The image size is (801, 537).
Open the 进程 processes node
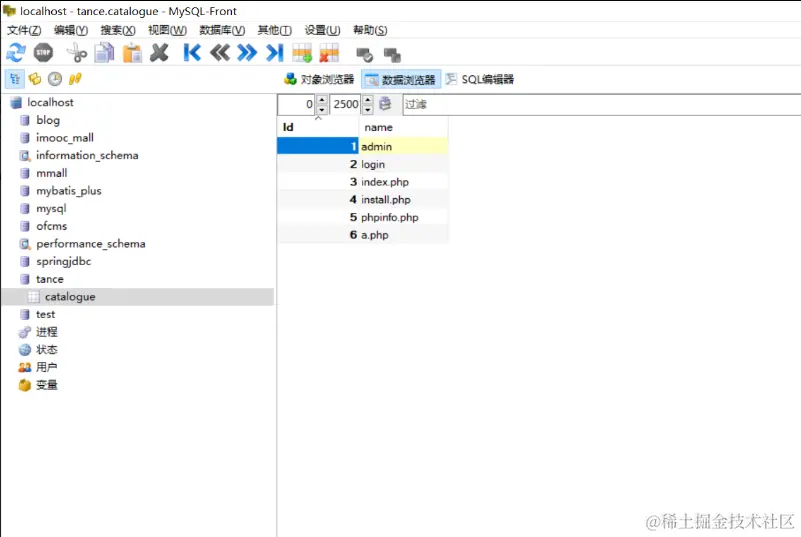(46, 332)
